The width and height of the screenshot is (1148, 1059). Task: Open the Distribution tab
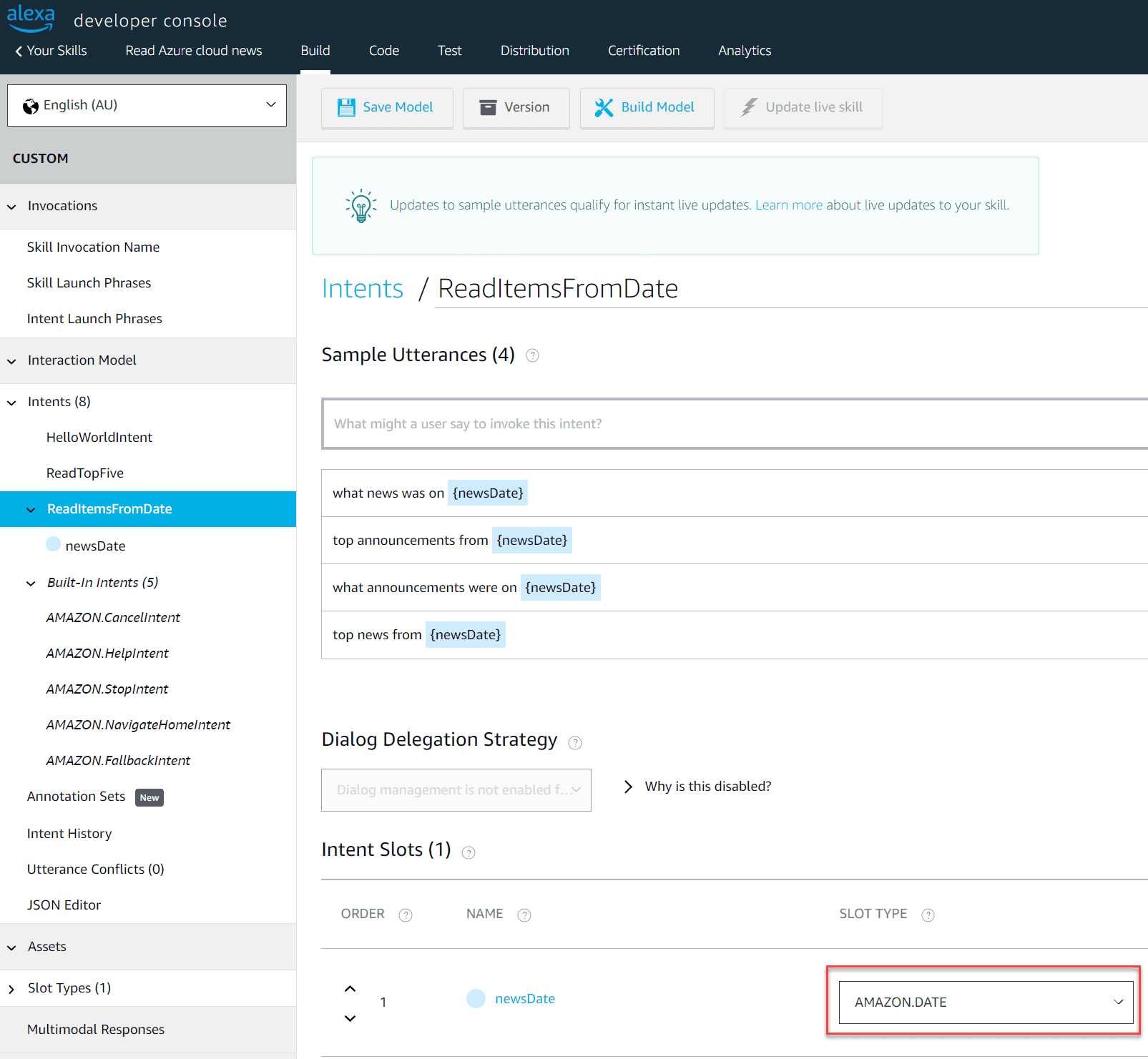pyautogui.click(x=534, y=51)
